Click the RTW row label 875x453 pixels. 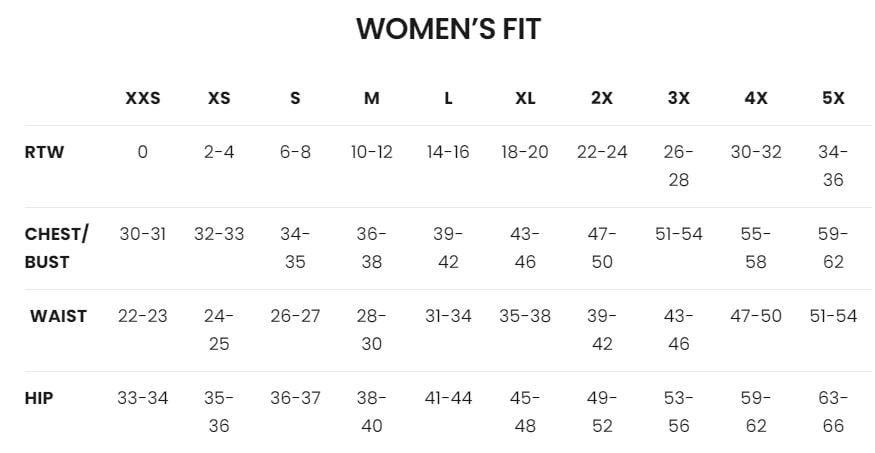[44, 153]
